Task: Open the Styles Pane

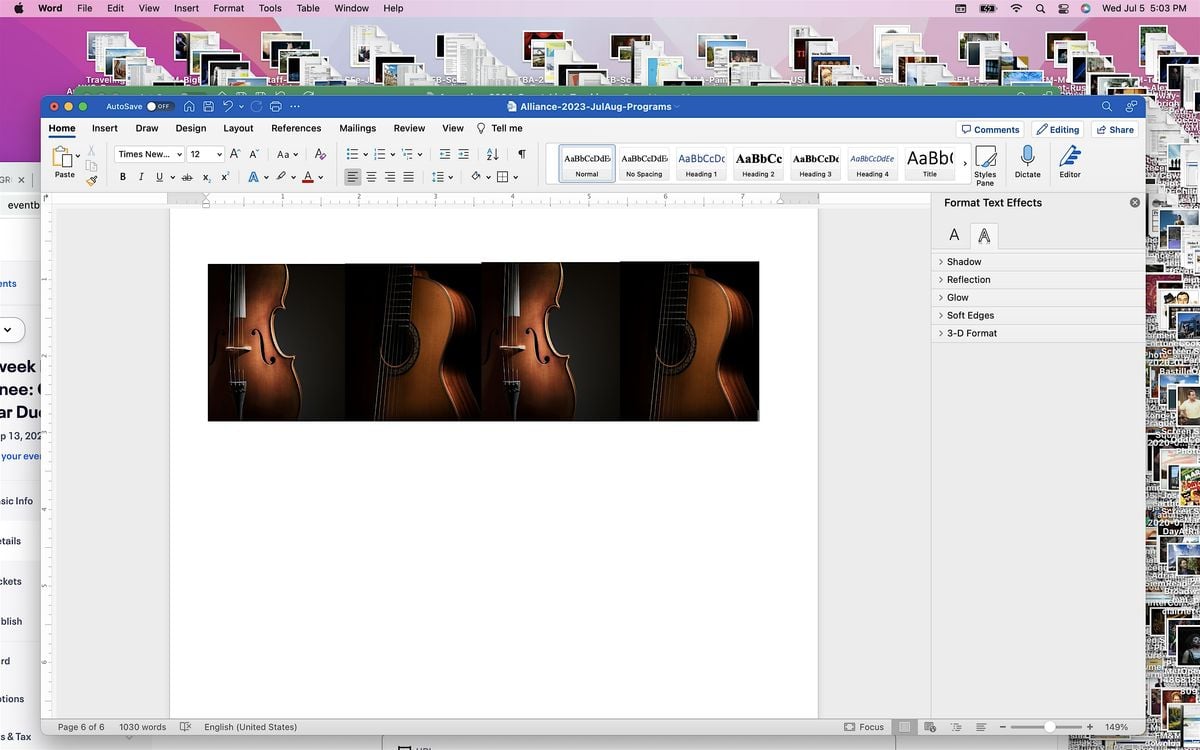Action: [x=985, y=165]
